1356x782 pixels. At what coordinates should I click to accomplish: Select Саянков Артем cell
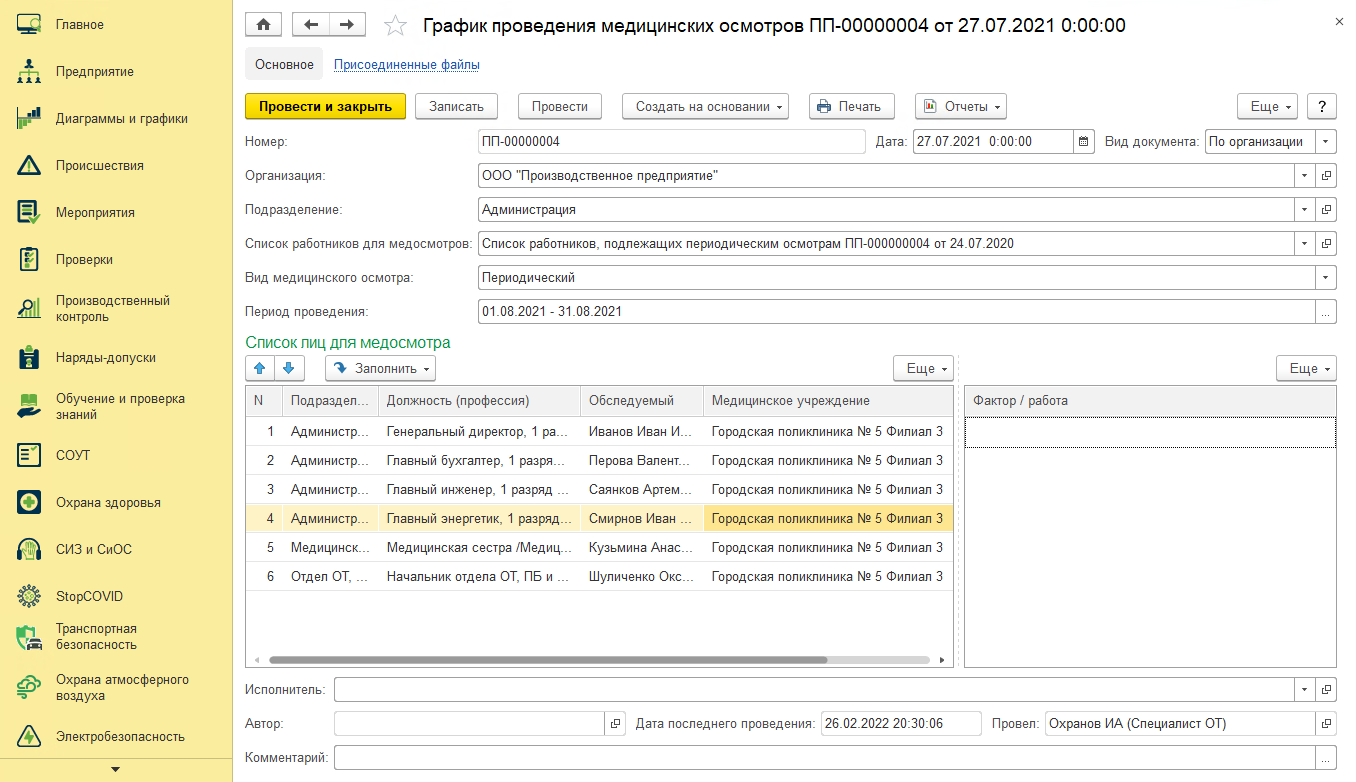click(x=641, y=490)
